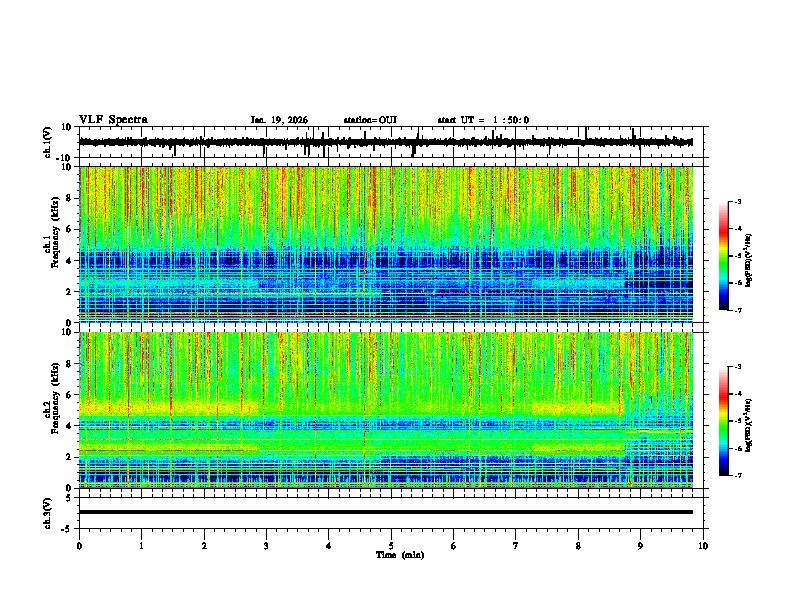Click the "8" kHz tick on ch.2 spectrogram
Viewport: 792px width, 612px height.
(x=69, y=364)
